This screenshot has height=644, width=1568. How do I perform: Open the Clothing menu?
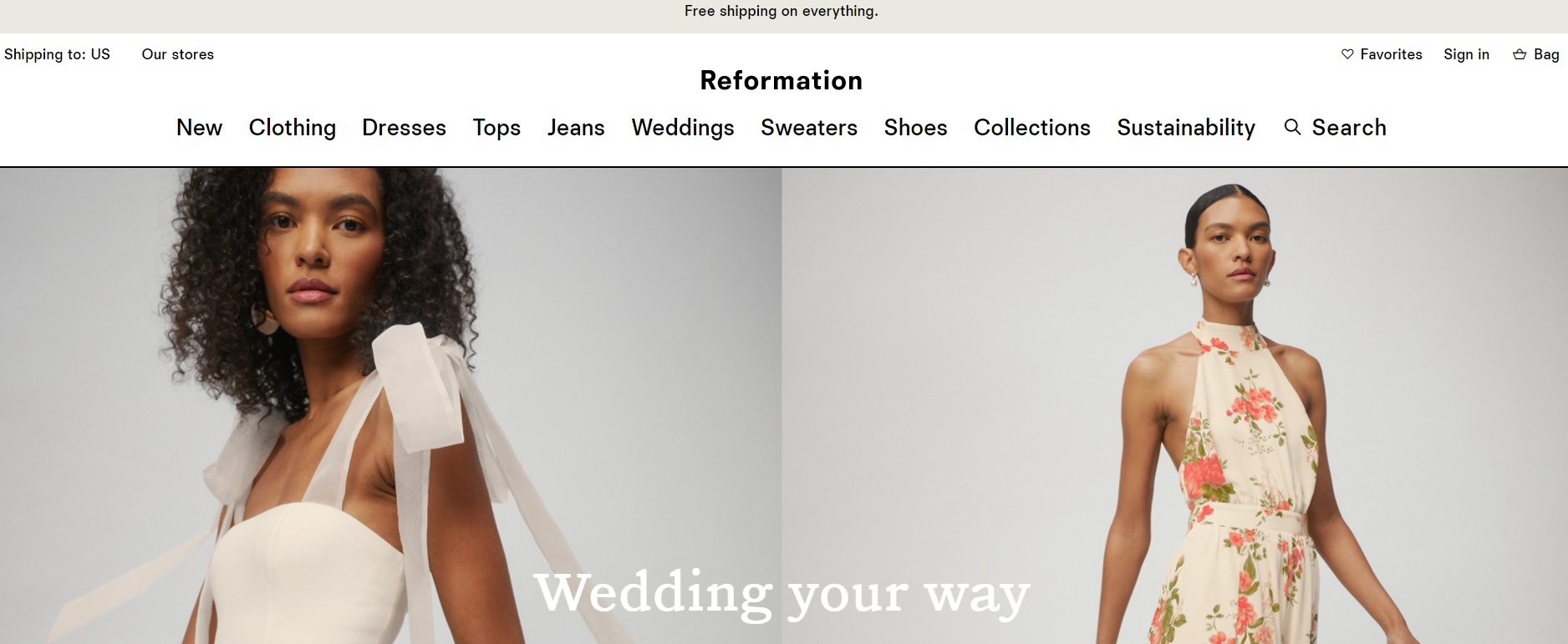[293, 127]
